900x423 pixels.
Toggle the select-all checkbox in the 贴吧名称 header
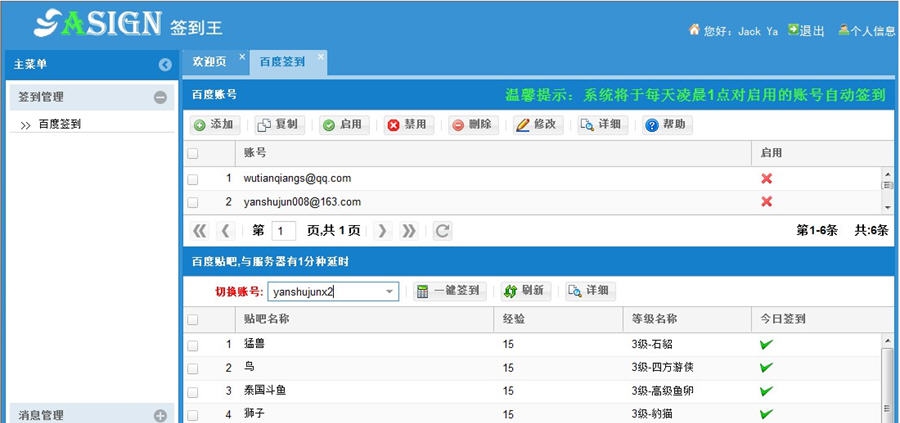(x=193, y=320)
